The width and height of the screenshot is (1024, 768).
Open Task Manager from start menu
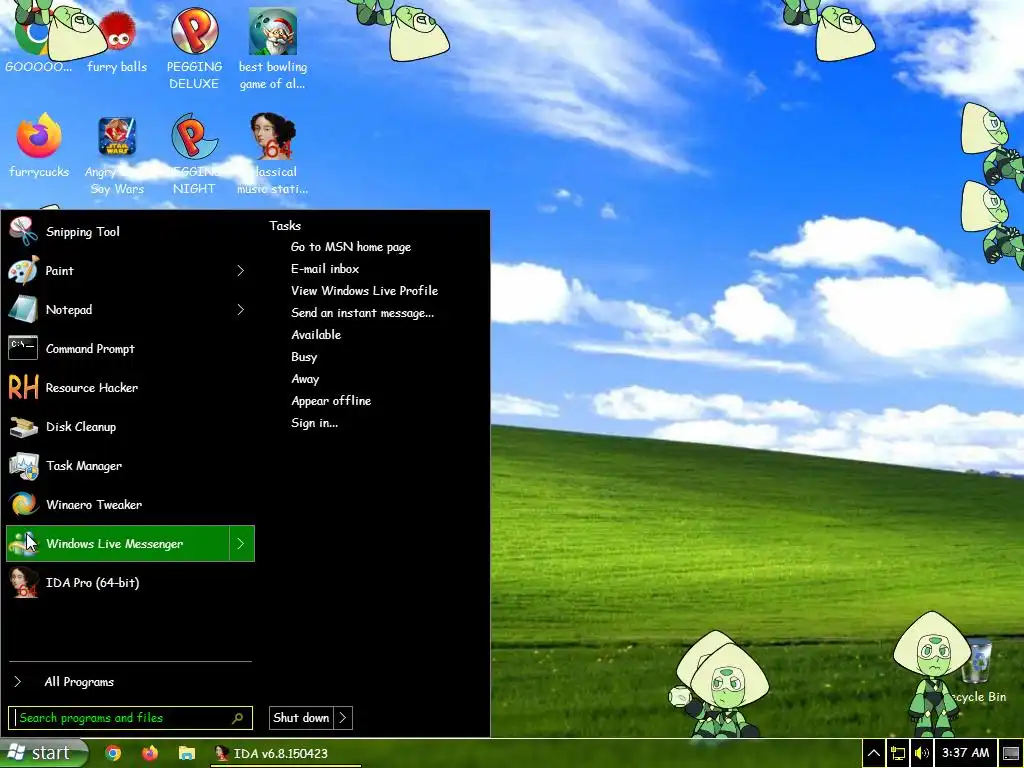tap(129, 466)
